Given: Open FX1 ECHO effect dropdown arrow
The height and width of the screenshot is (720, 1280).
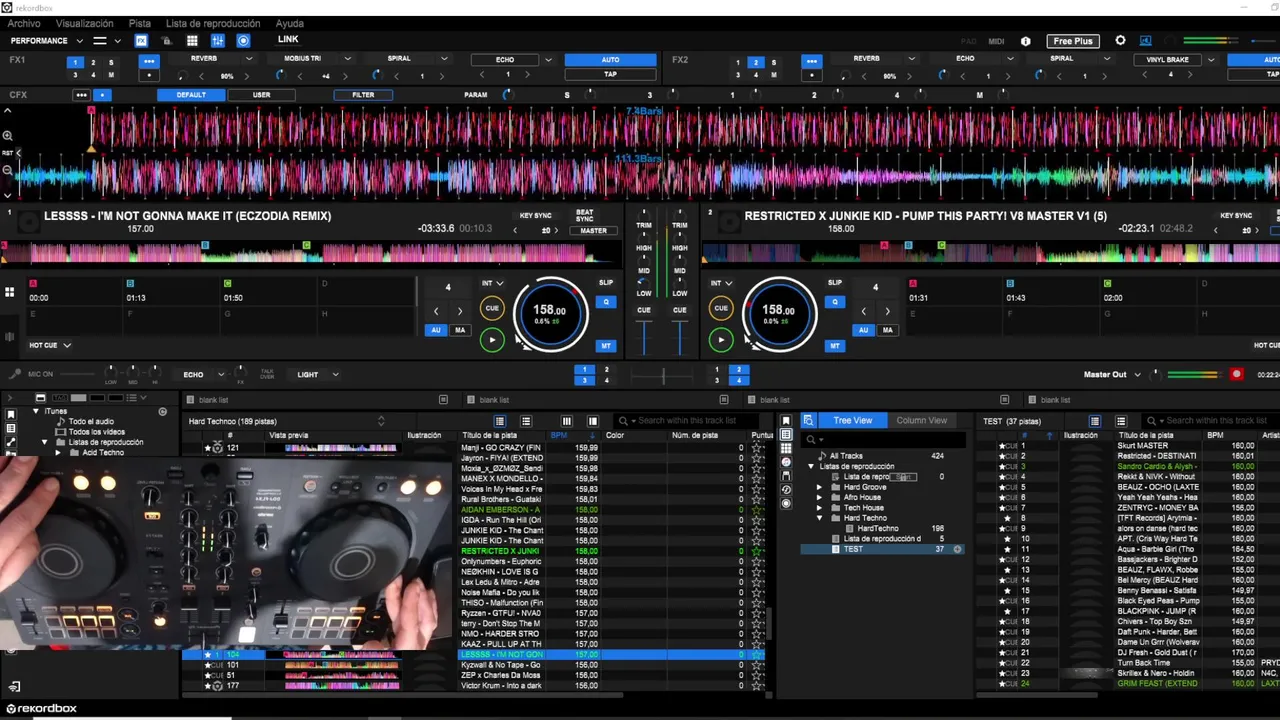Looking at the screenshot, I should tap(548, 60).
